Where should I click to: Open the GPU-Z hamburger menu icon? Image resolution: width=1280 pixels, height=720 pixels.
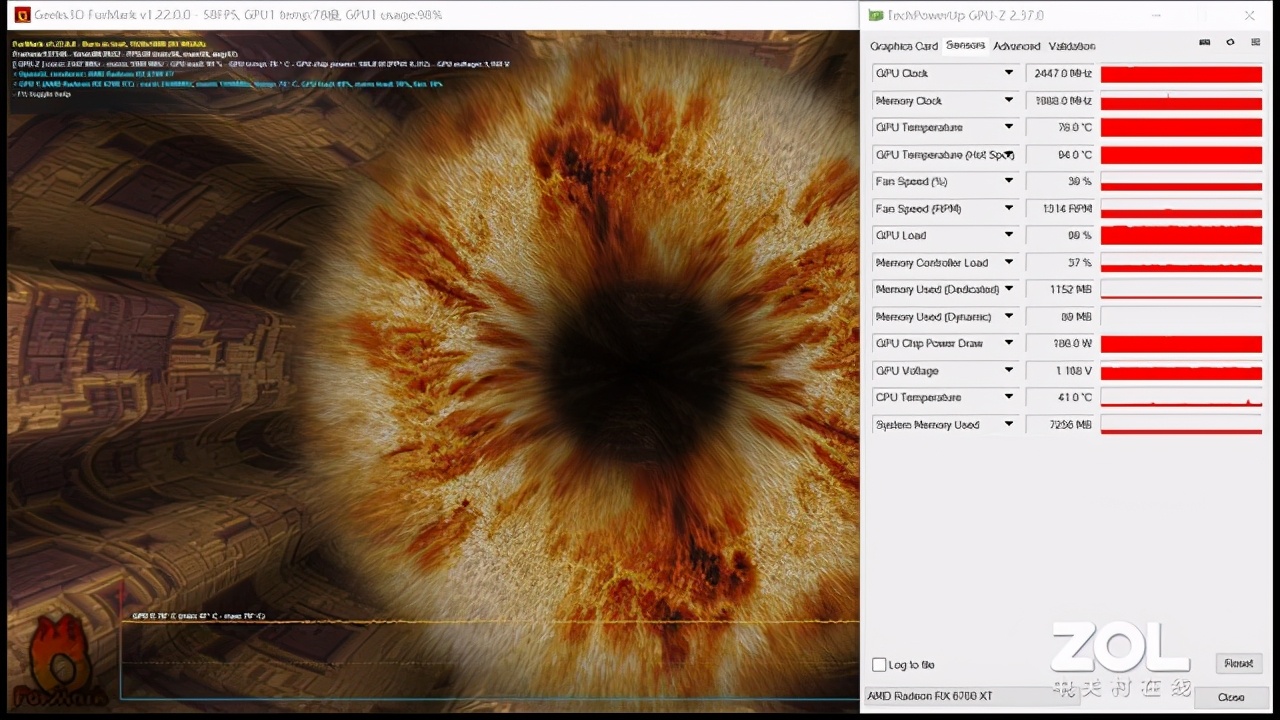click(1255, 43)
